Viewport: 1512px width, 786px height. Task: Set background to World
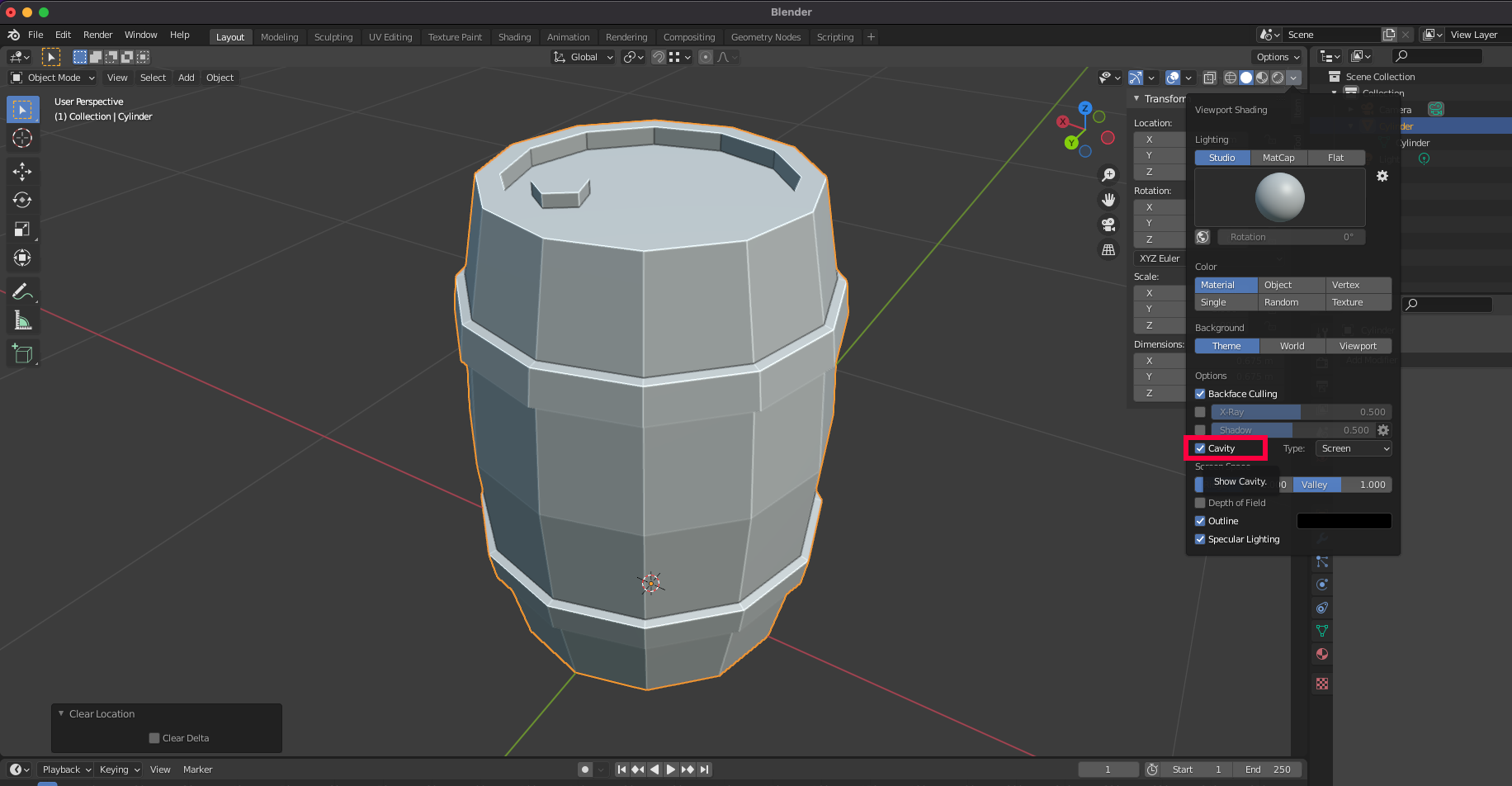pyautogui.click(x=1292, y=346)
